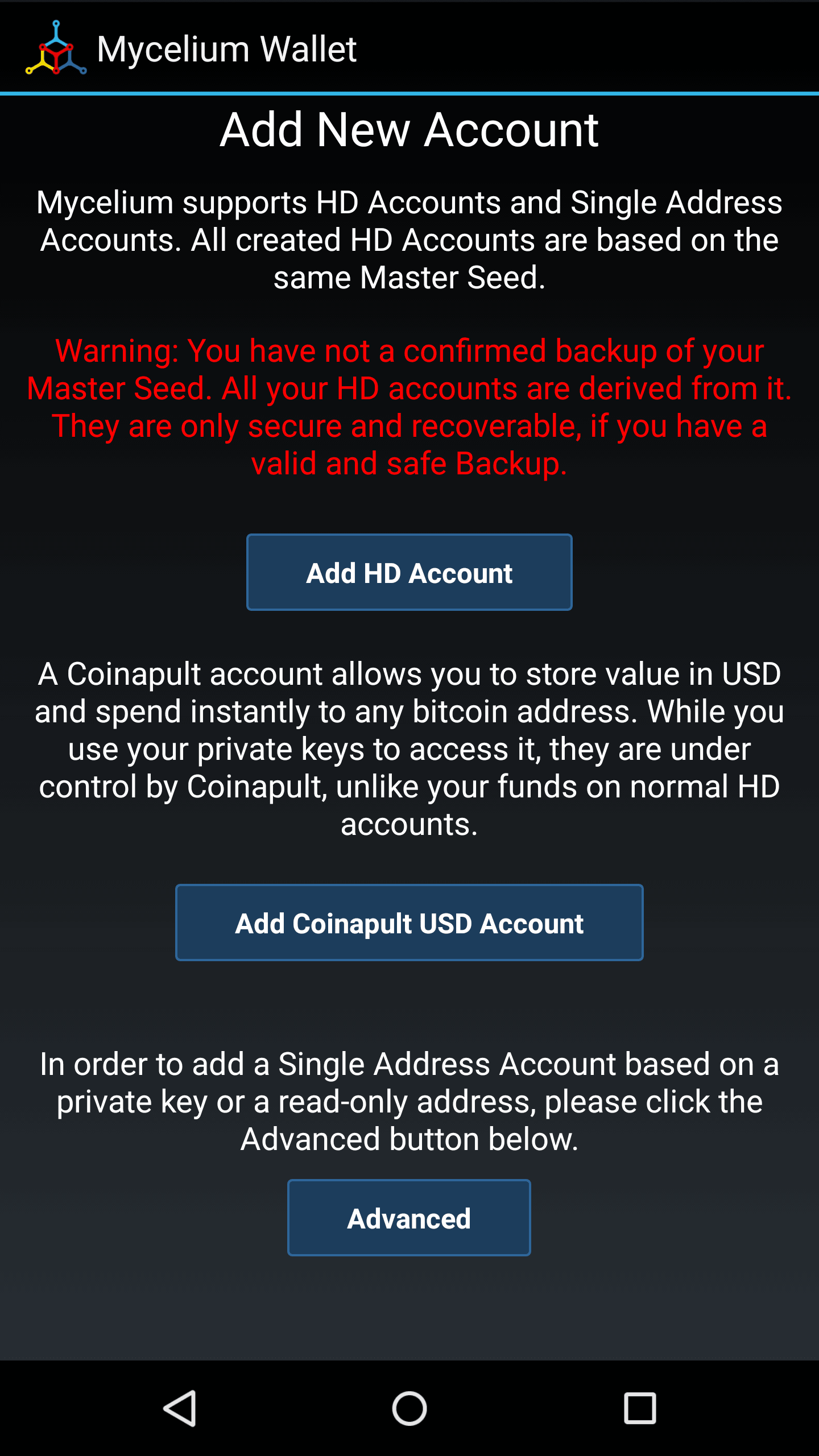819x1456 pixels.
Task: Tap the Mycelium Wallet logo icon
Action: 56,48
